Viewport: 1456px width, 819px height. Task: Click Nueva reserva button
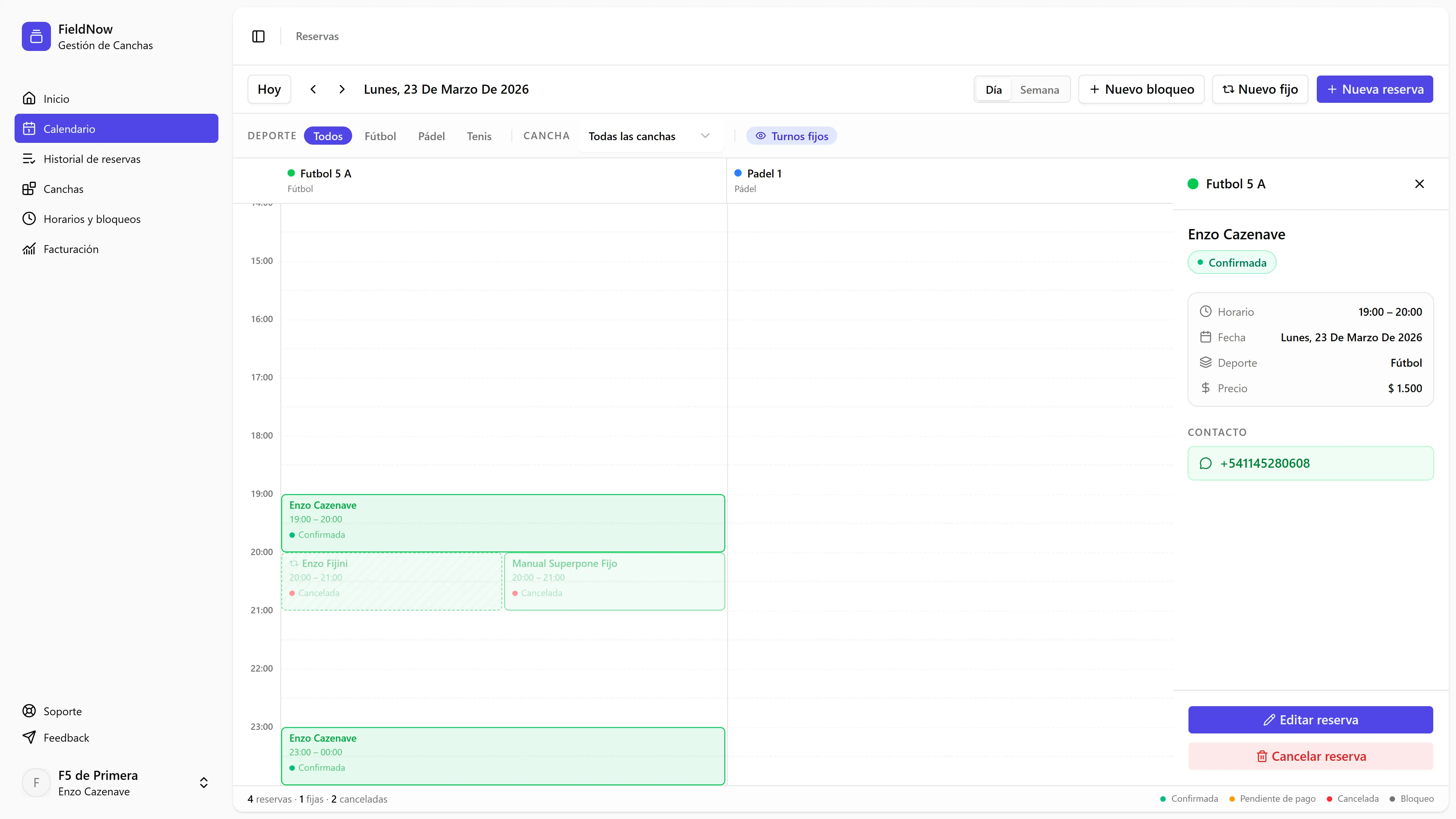coord(1374,89)
